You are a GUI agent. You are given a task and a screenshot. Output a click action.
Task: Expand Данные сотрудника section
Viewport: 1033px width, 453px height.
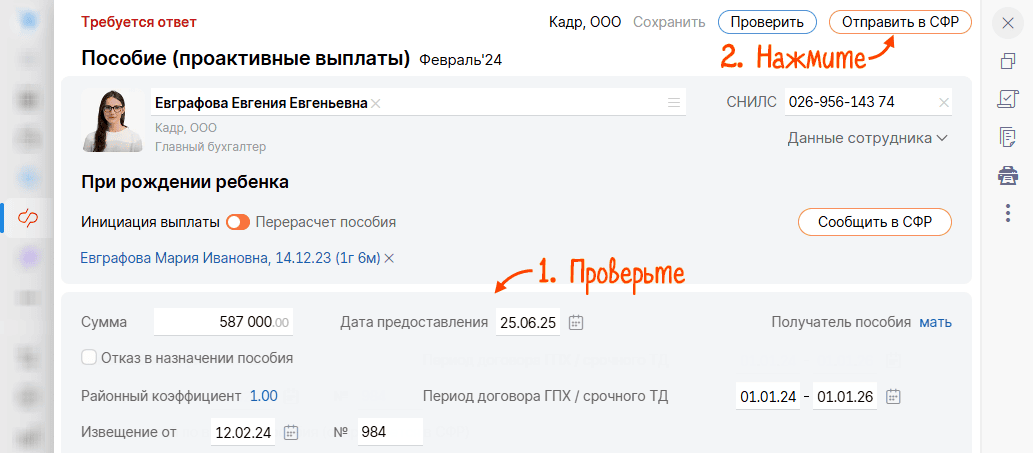click(867, 138)
